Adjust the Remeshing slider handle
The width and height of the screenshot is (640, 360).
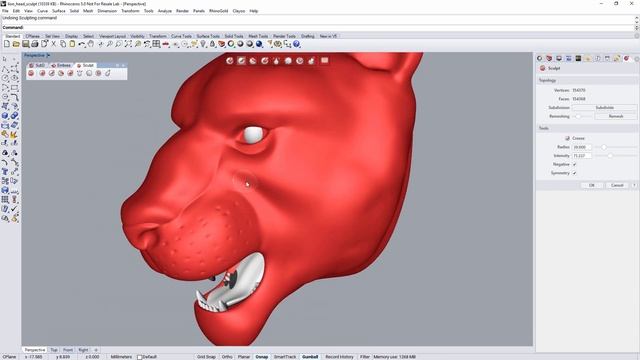coord(578,116)
